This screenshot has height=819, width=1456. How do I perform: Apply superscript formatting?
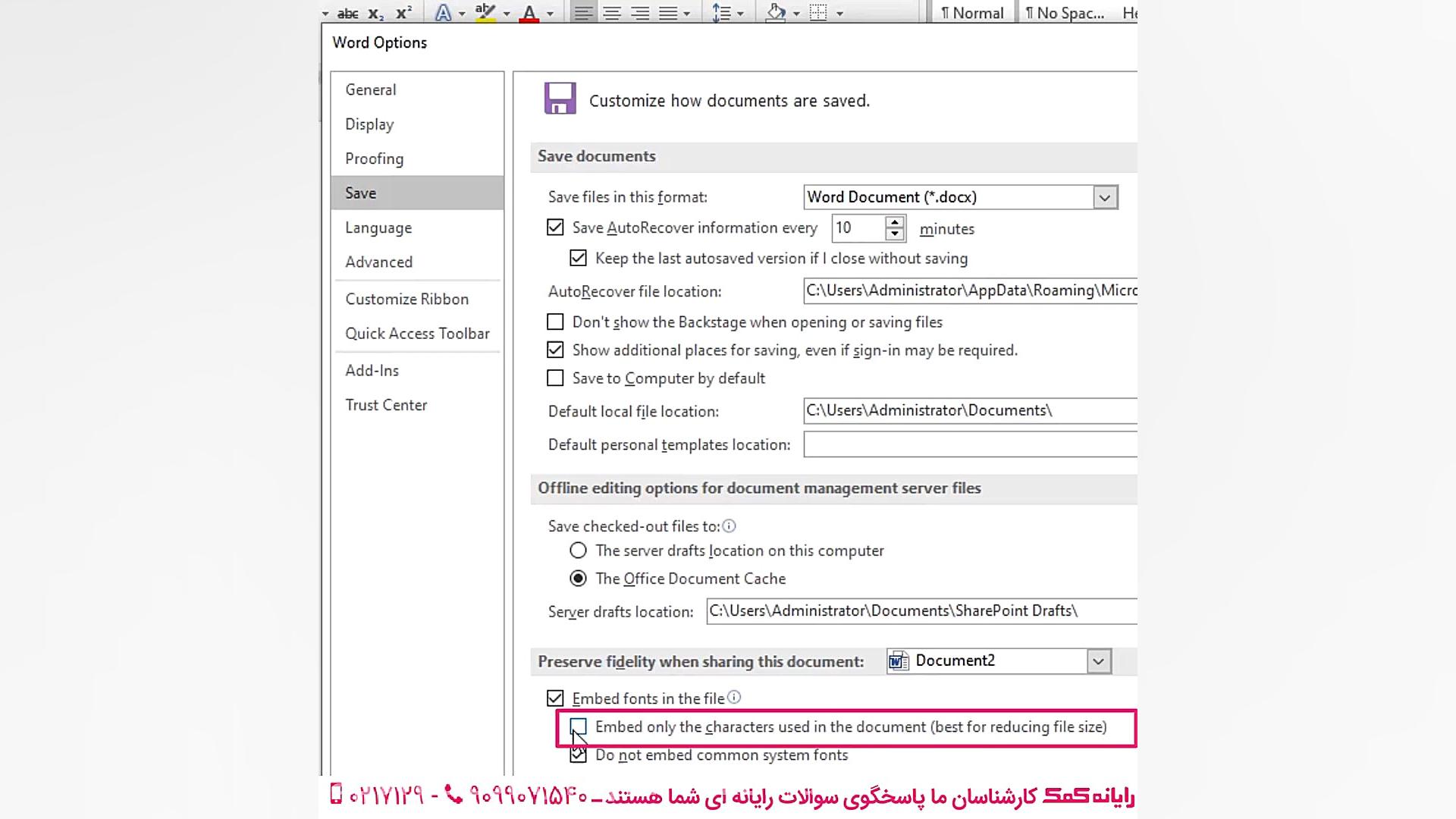(403, 13)
